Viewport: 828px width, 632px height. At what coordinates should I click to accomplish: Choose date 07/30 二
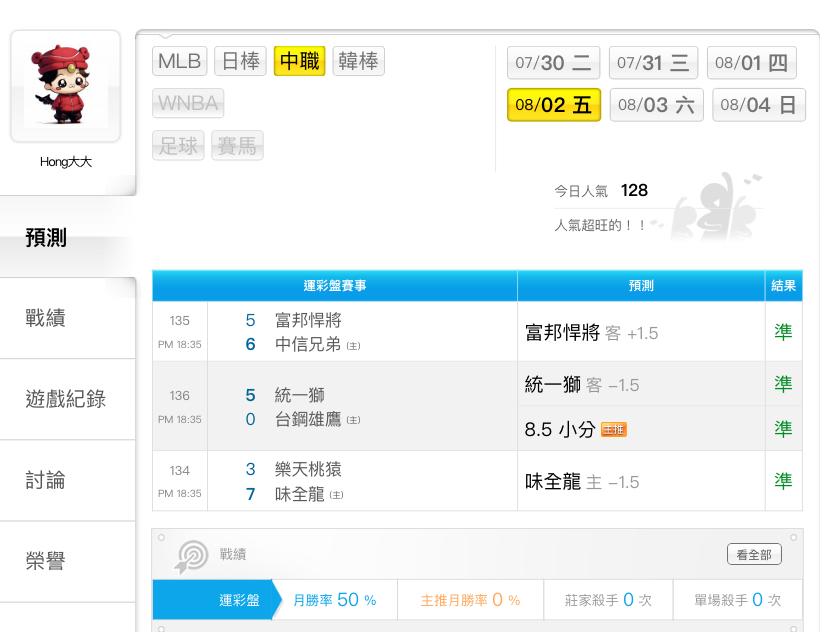(x=553, y=63)
